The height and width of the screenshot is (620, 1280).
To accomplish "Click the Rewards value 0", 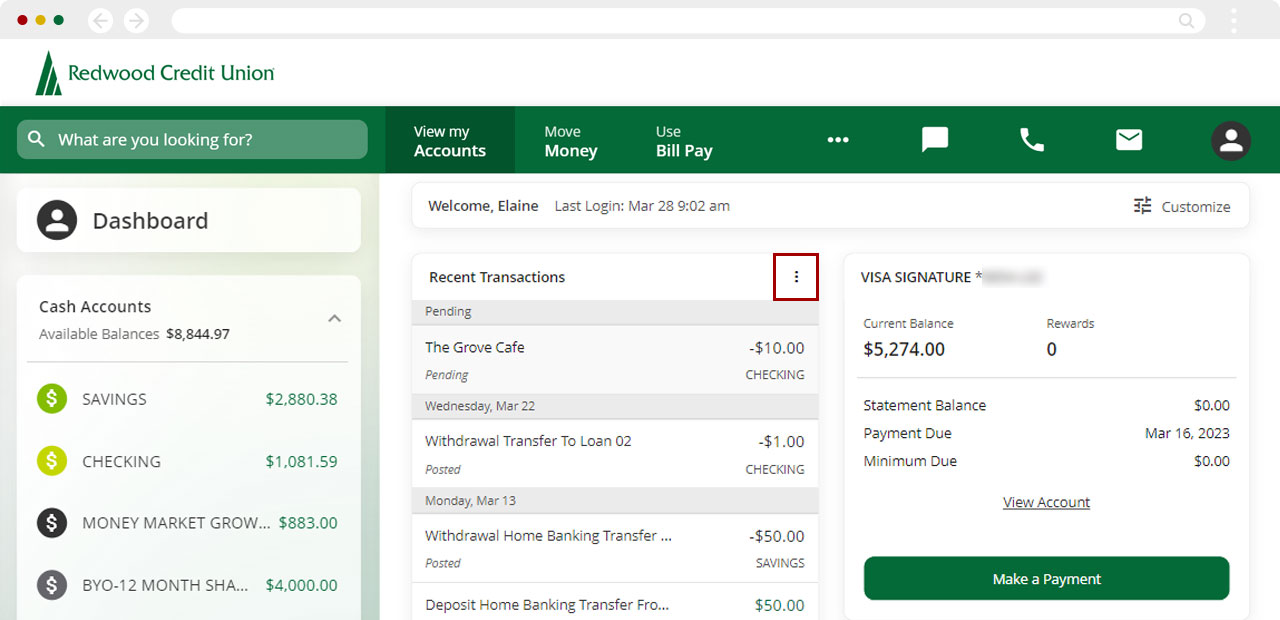I will (x=1051, y=349).
